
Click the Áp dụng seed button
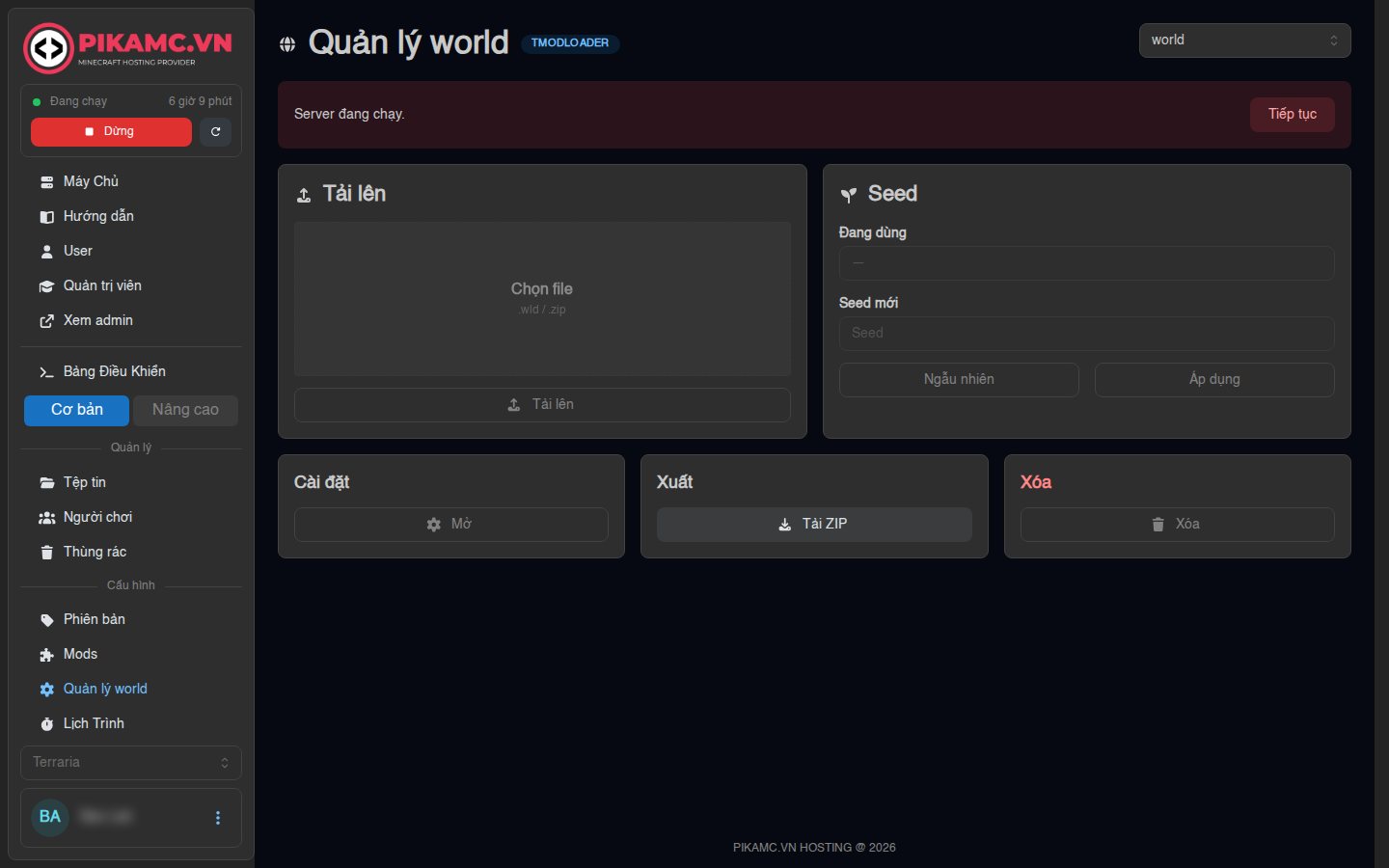pos(1214,380)
